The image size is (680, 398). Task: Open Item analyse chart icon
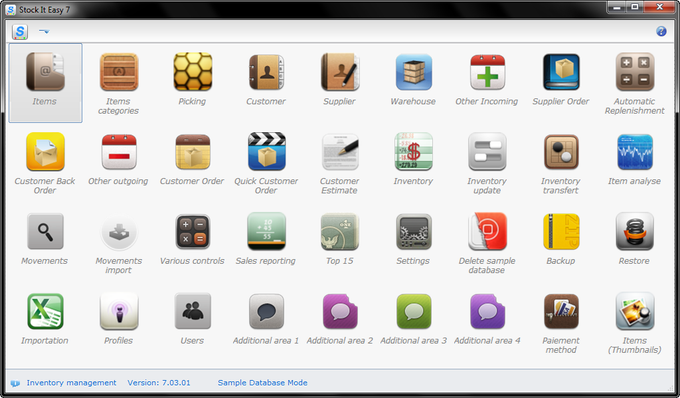tap(635, 152)
